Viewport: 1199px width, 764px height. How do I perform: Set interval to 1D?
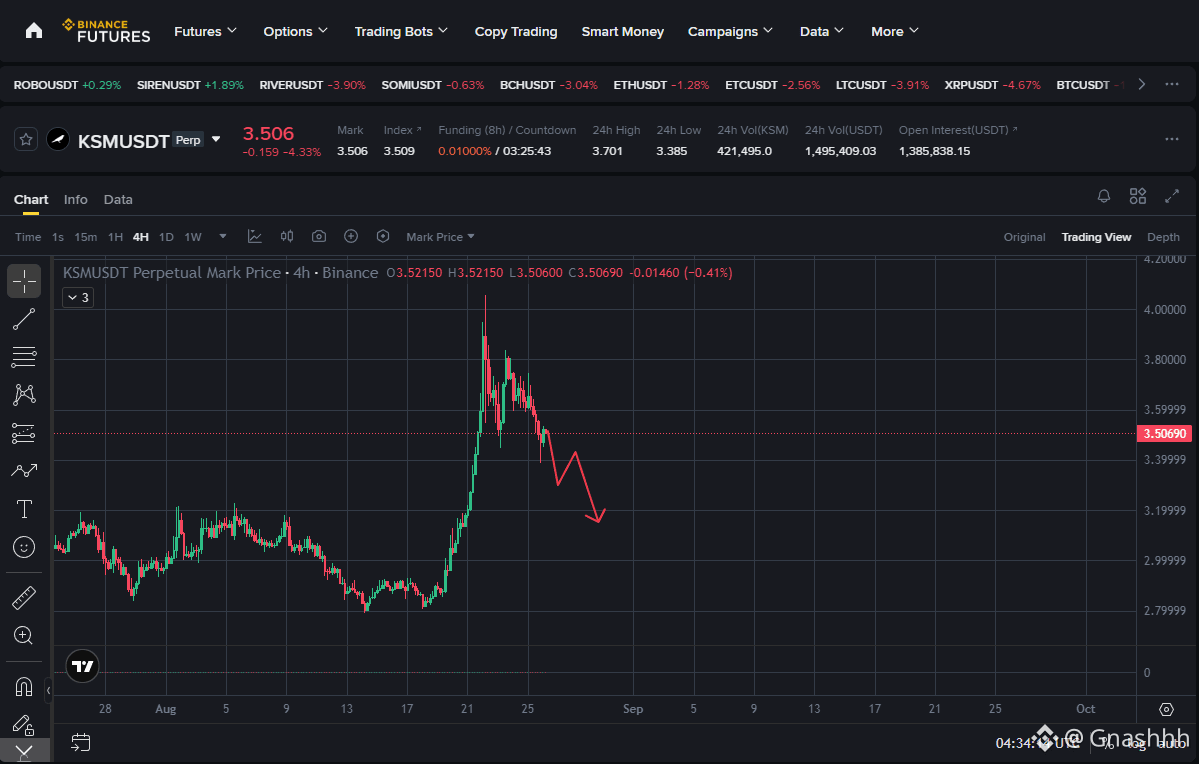pyautogui.click(x=166, y=237)
